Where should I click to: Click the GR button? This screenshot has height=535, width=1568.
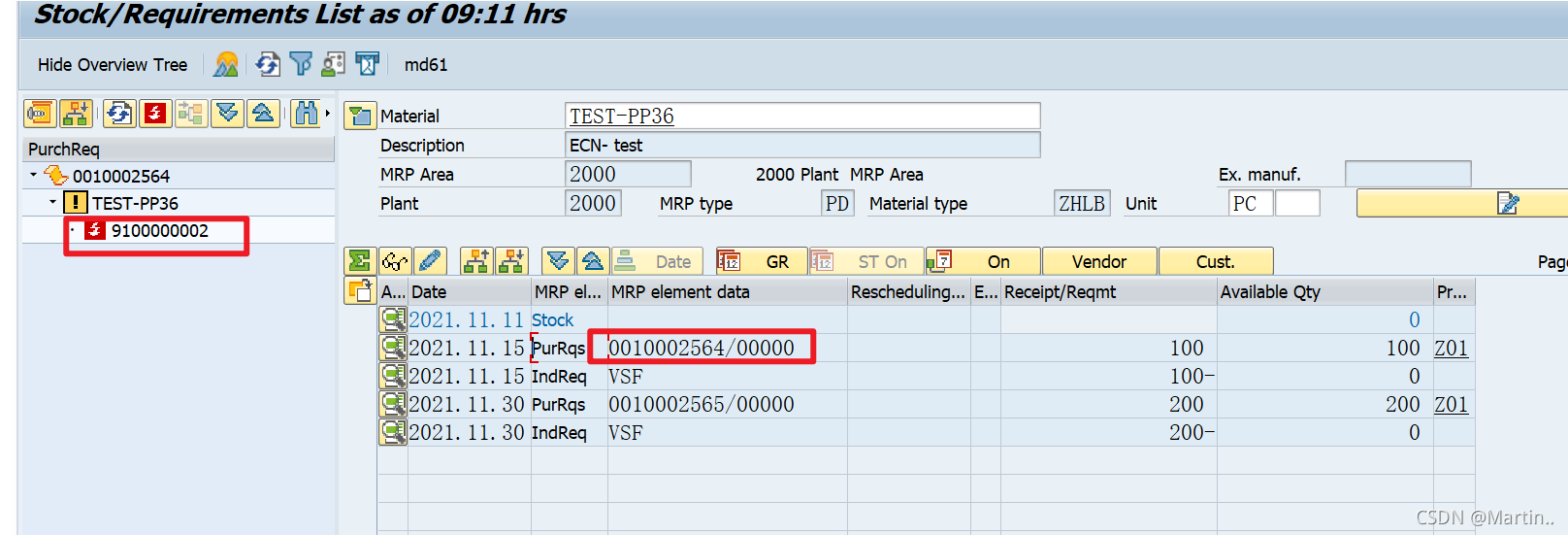pyautogui.click(x=762, y=261)
